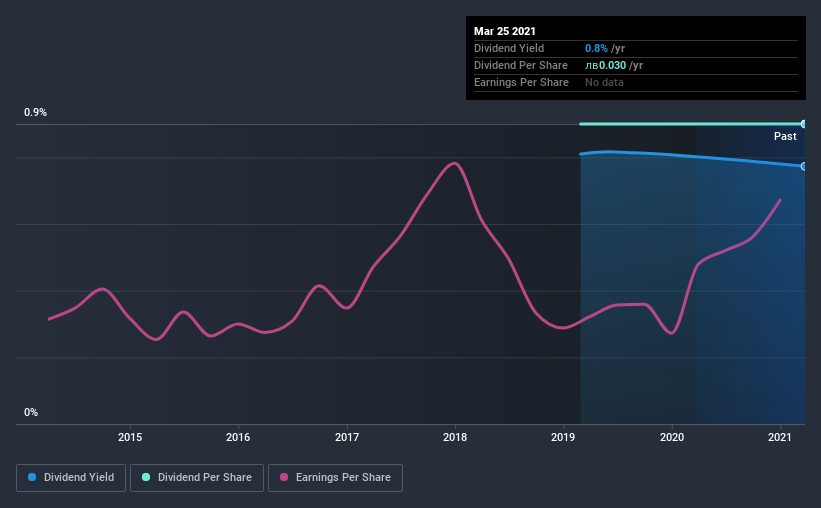Click the 0.8% /yr dividend yield value

pyautogui.click(x=604, y=48)
